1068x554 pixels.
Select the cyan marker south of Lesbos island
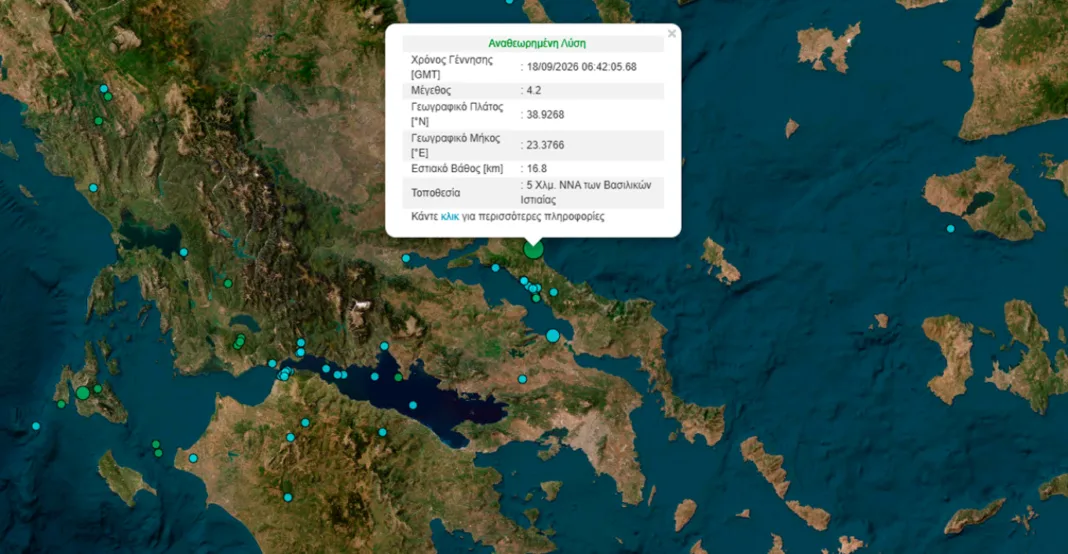pyautogui.click(x=950, y=229)
